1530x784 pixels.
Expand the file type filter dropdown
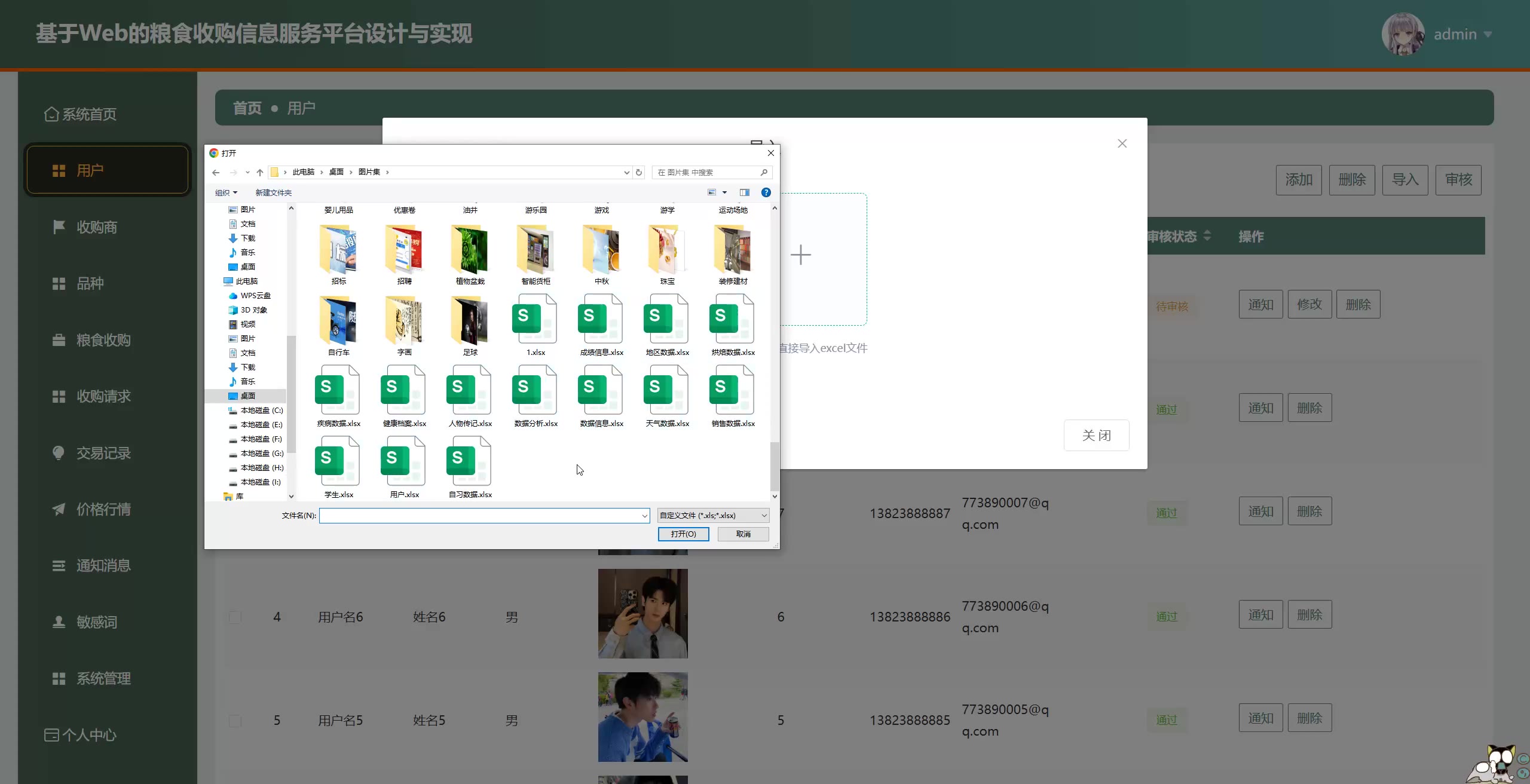coord(764,515)
